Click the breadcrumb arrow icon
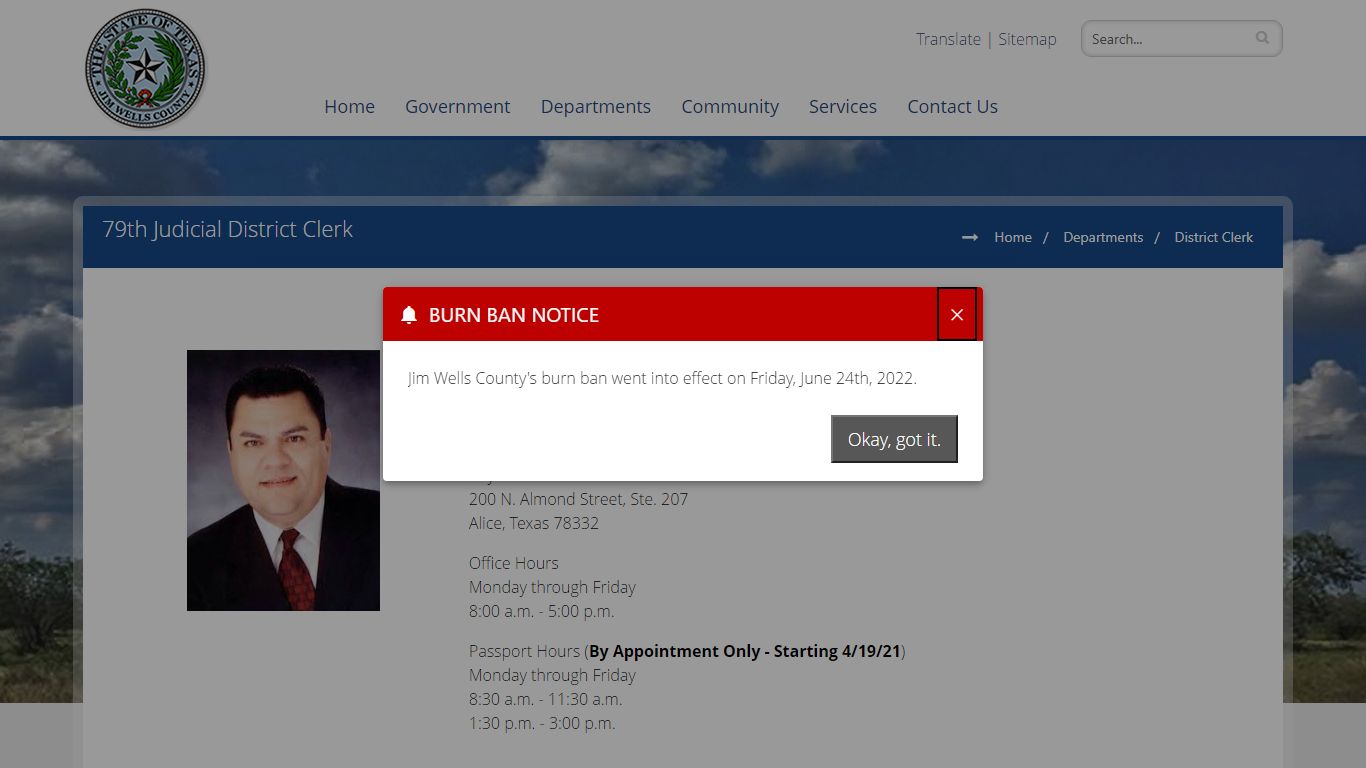Screen dimensions: 1366x768 tap(970, 237)
